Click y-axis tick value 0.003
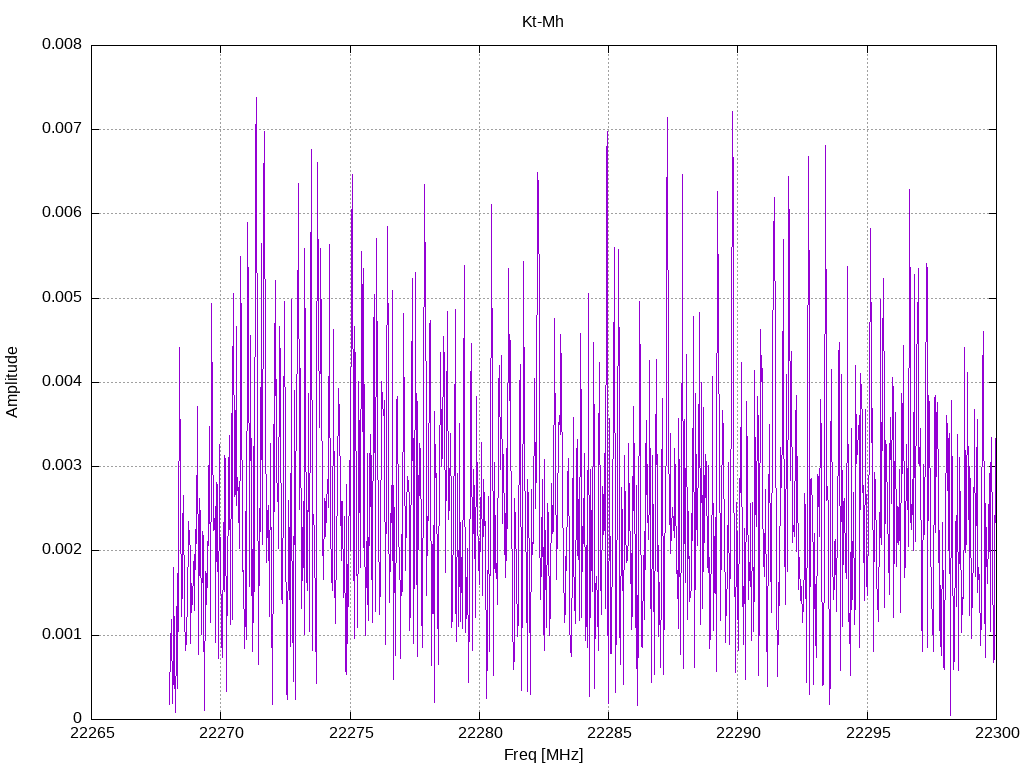Viewport: 1024px width, 768px height. coord(62,466)
